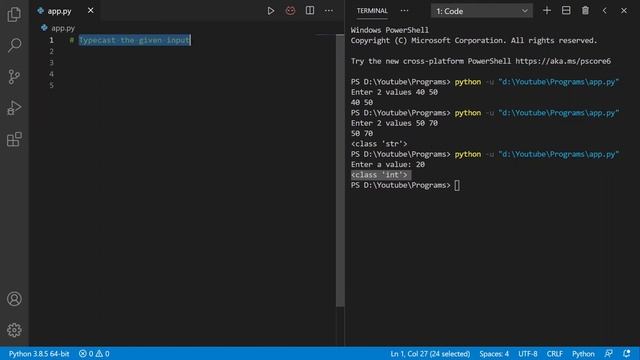
Task: Select the Python language mode
Action: pyautogui.click(x=583, y=354)
